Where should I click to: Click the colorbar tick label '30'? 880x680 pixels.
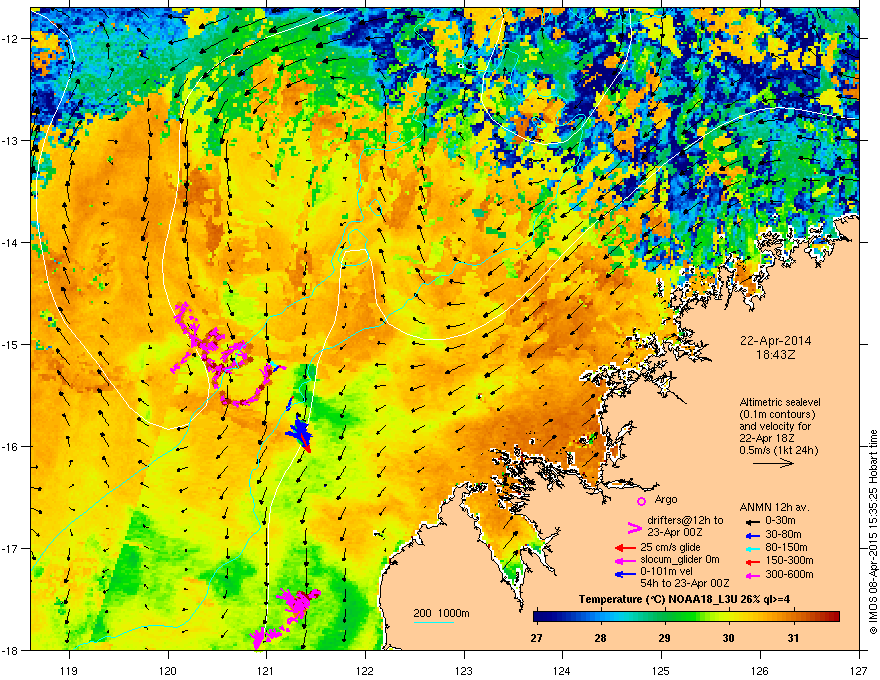tap(728, 638)
